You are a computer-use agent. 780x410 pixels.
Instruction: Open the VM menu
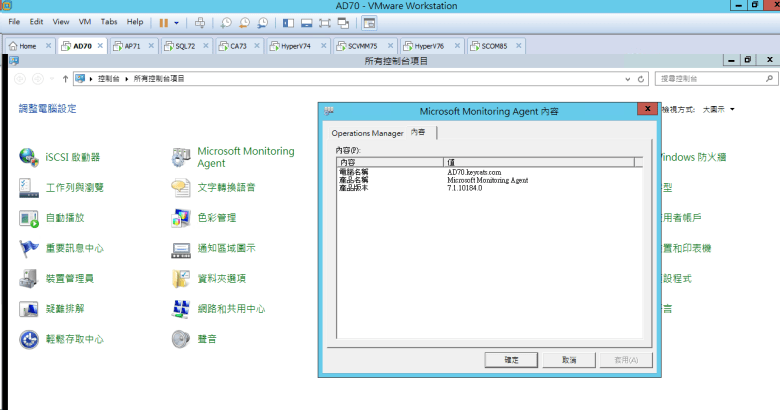pyautogui.click(x=83, y=21)
